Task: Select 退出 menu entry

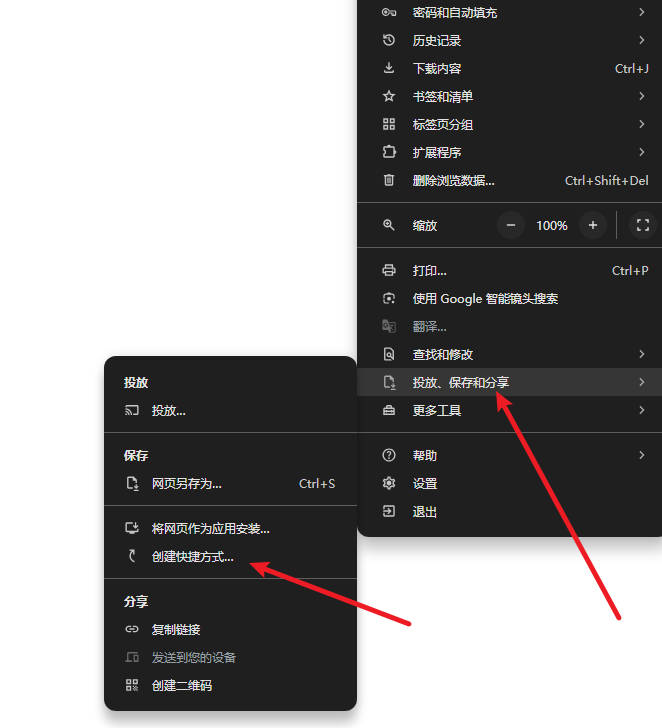Action: point(510,512)
